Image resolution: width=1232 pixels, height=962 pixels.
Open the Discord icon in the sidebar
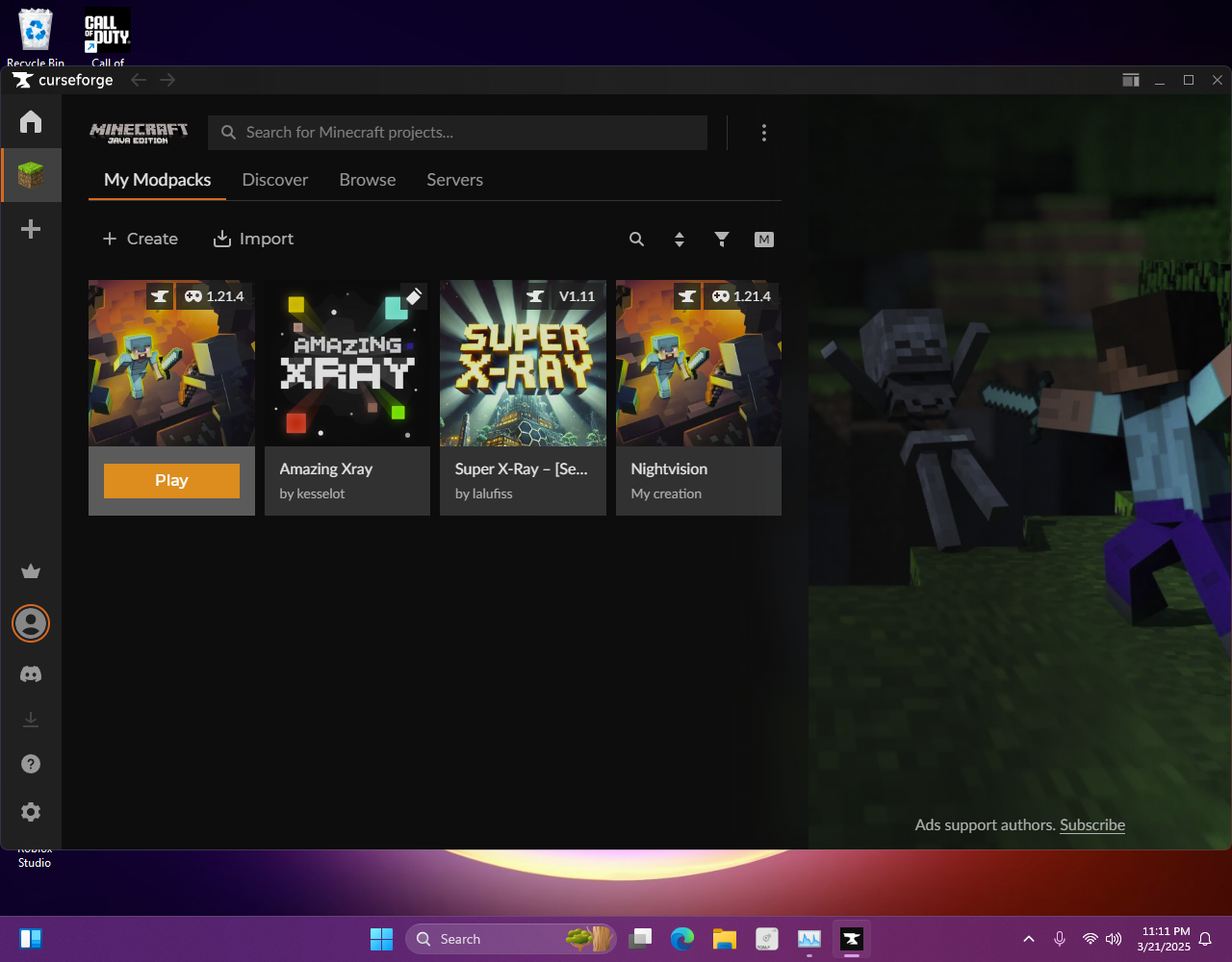tap(31, 674)
